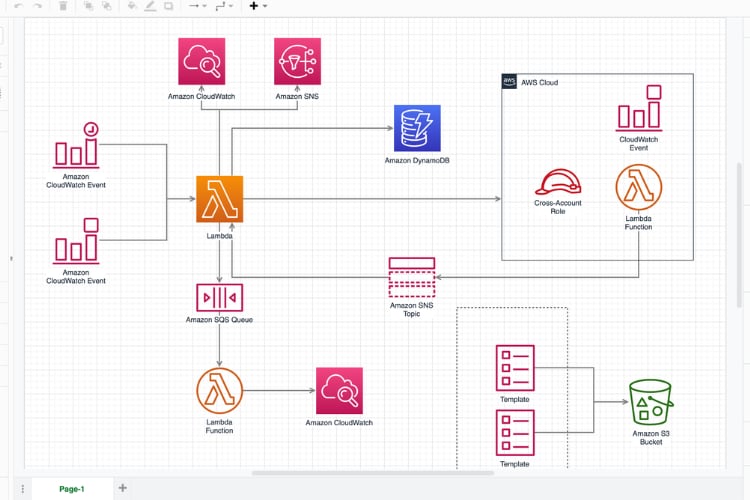Add a new page with plus button
The height and width of the screenshot is (500, 750).
tap(123, 488)
